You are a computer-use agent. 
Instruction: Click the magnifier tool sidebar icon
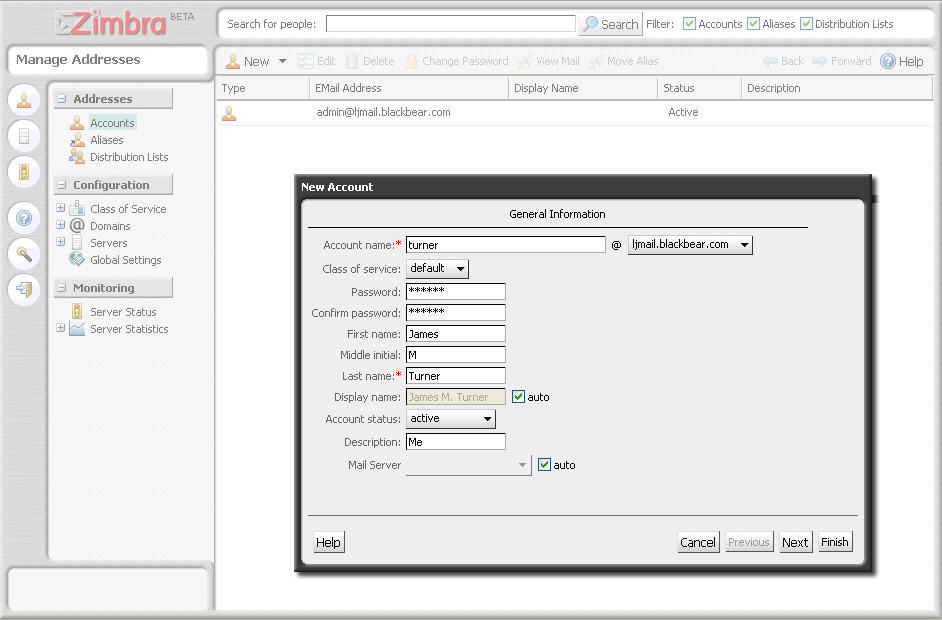25,253
